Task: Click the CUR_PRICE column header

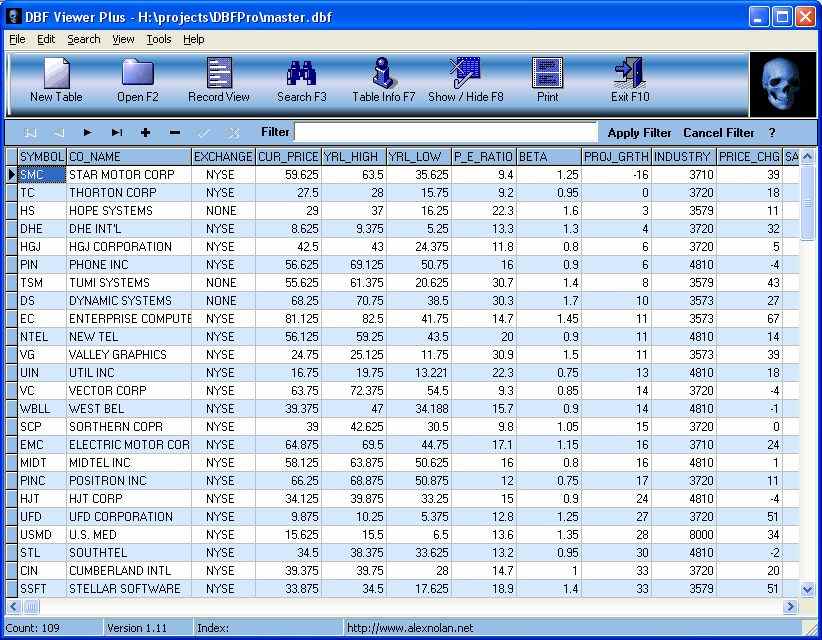Action: 288,157
